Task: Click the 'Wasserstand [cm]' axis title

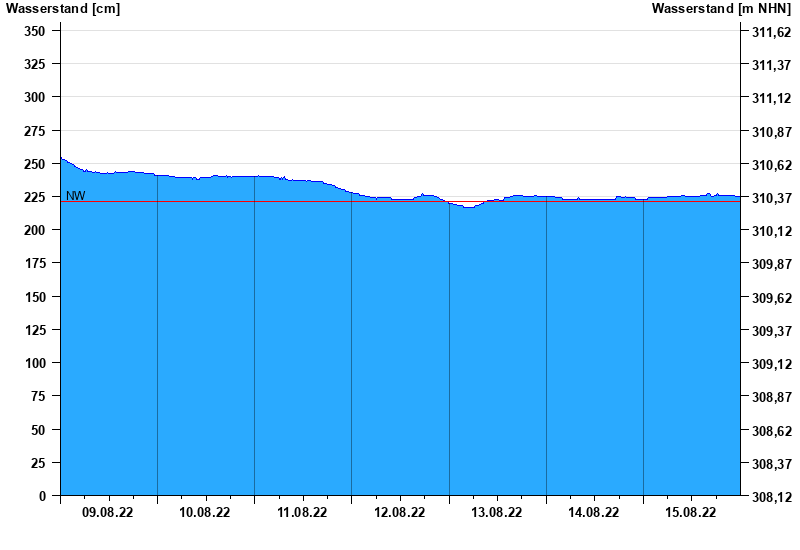Action: tap(63, 9)
